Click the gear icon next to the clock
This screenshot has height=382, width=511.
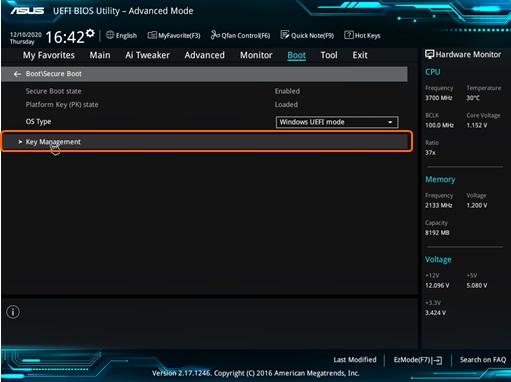pyautogui.click(x=90, y=33)
